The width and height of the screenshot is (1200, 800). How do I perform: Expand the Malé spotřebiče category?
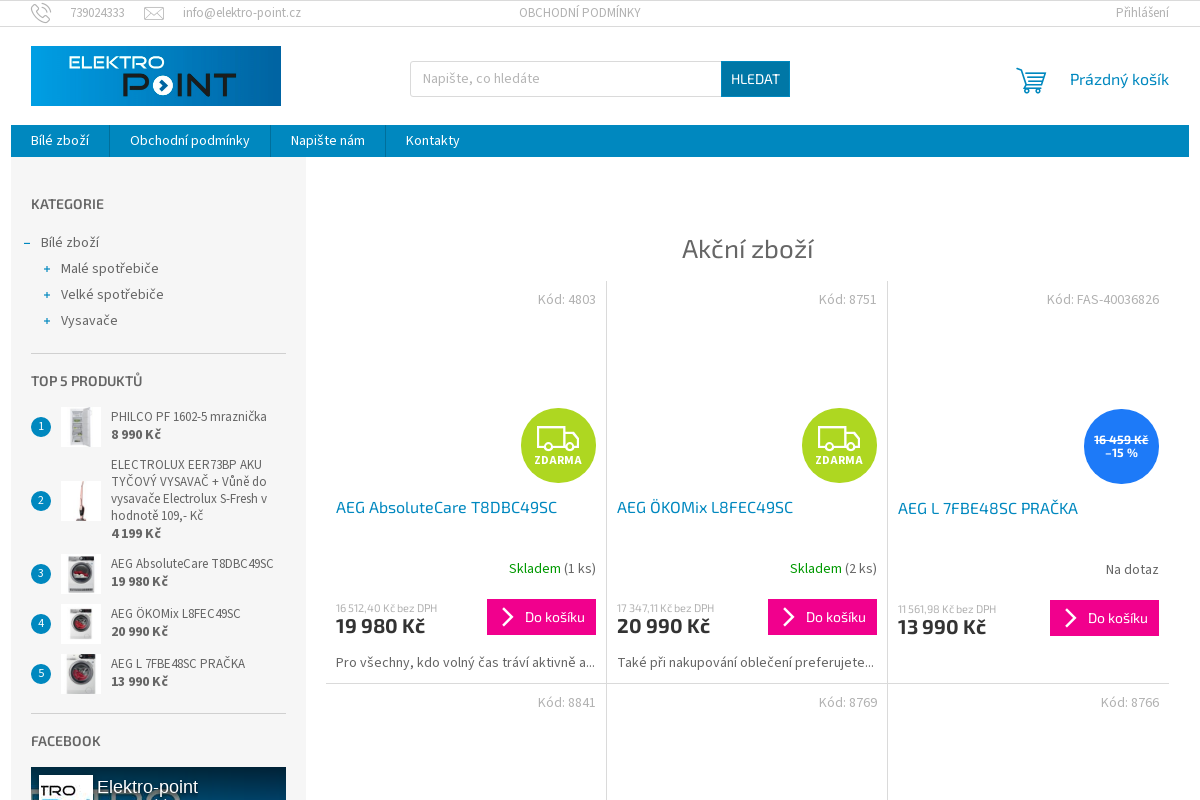pyautogui.click(x=47, y=269)
